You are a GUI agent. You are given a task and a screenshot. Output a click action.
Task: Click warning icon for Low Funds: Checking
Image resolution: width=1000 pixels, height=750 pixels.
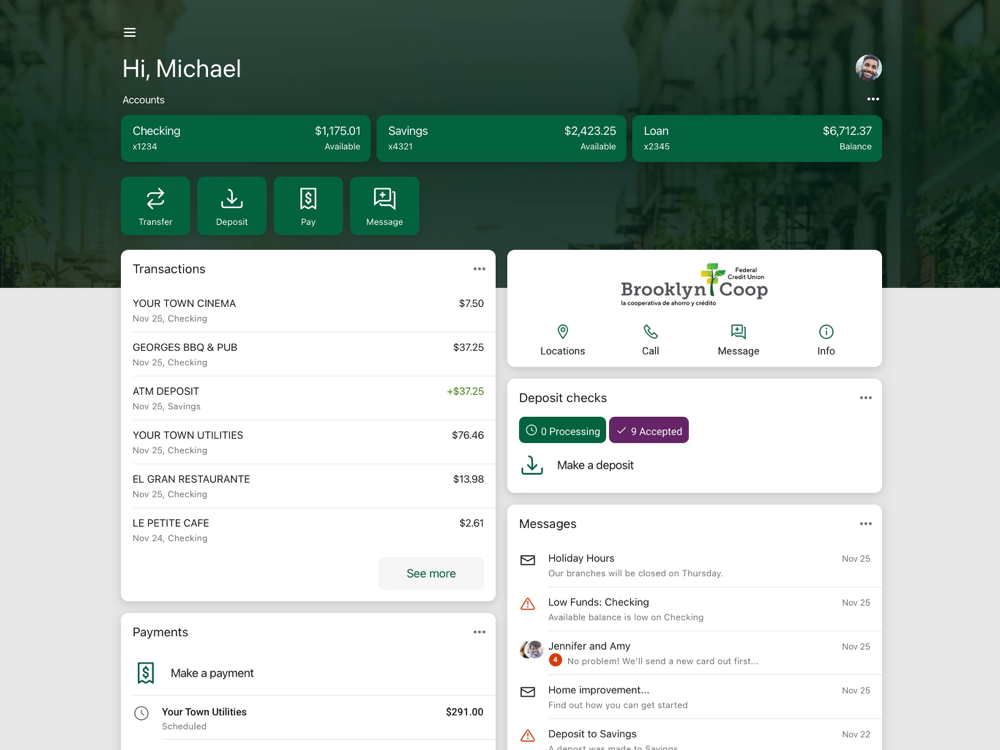click(527, 604)
